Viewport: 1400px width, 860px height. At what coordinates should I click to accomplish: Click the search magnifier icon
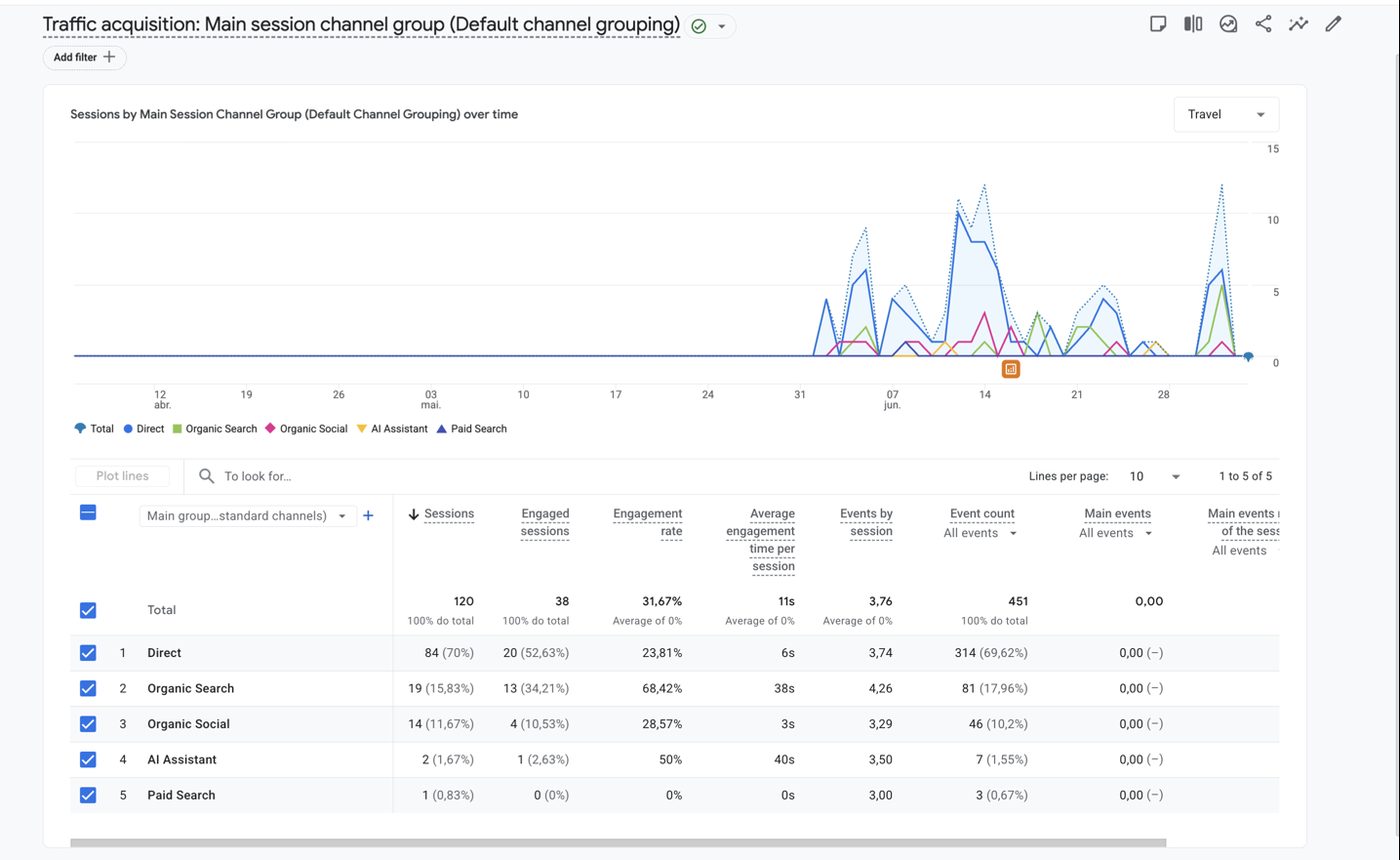(x=207, y=476)
